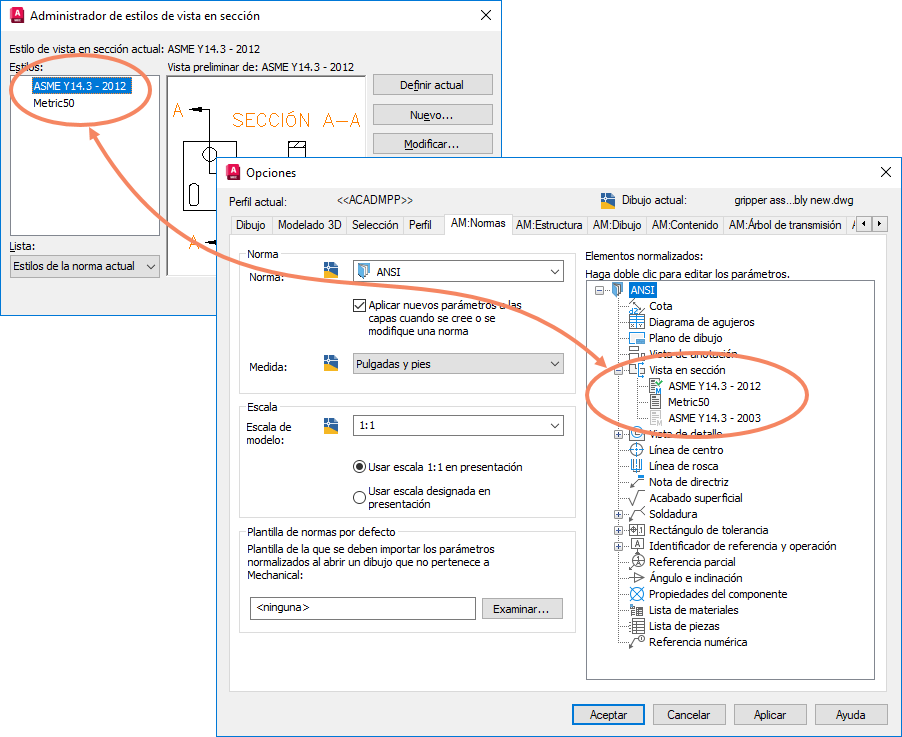Switch to the AM:Contenido tab
The width and height of the screenshot is (902, 737).
coord(685,225)
